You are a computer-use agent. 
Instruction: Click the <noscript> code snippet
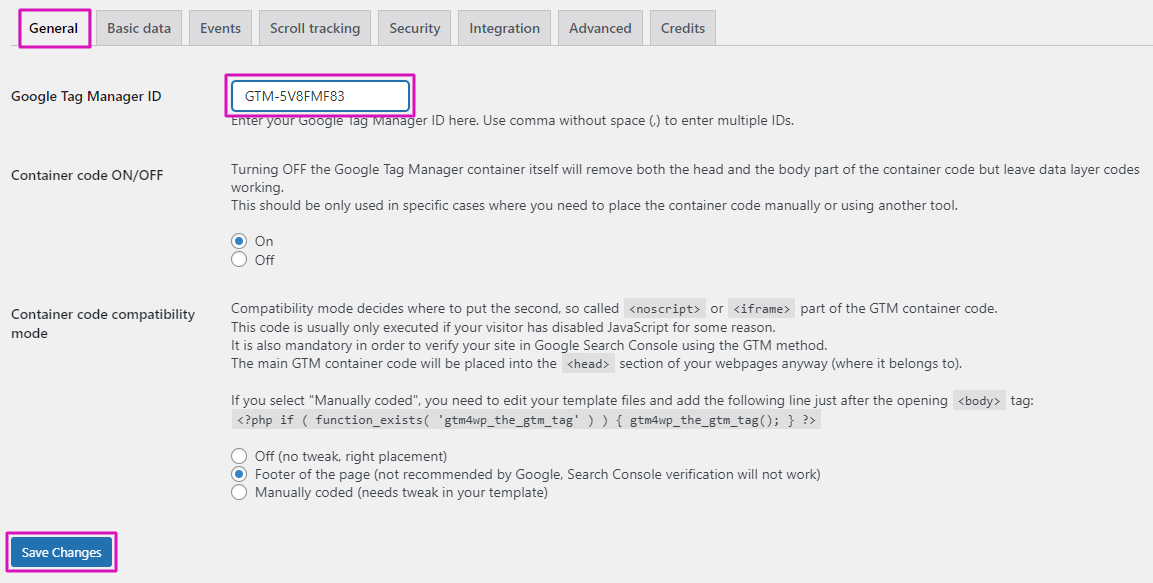click(x=665, y=309)
